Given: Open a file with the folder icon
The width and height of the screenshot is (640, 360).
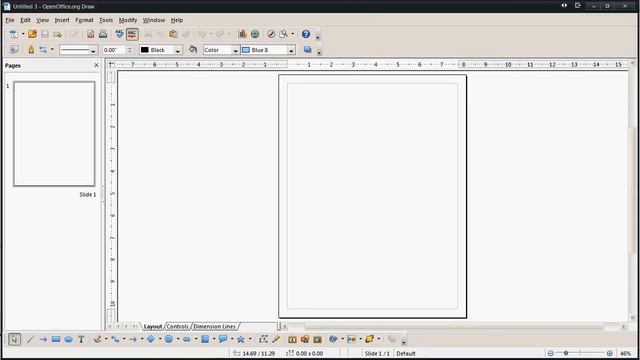Looking at the screenshot, I should (x=32, y=34).
